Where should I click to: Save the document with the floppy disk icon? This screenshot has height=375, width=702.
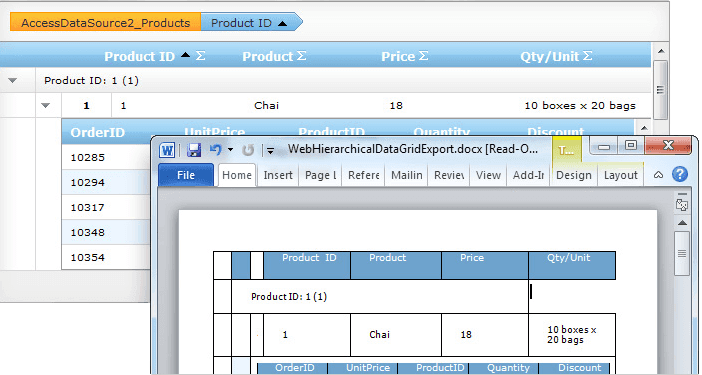[193, 149]
